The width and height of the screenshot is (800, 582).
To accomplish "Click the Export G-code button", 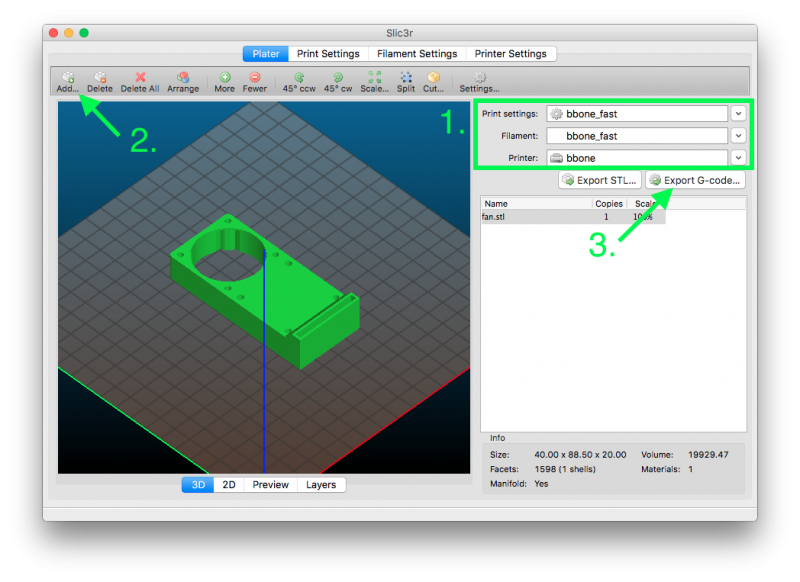I will point(694,180).
